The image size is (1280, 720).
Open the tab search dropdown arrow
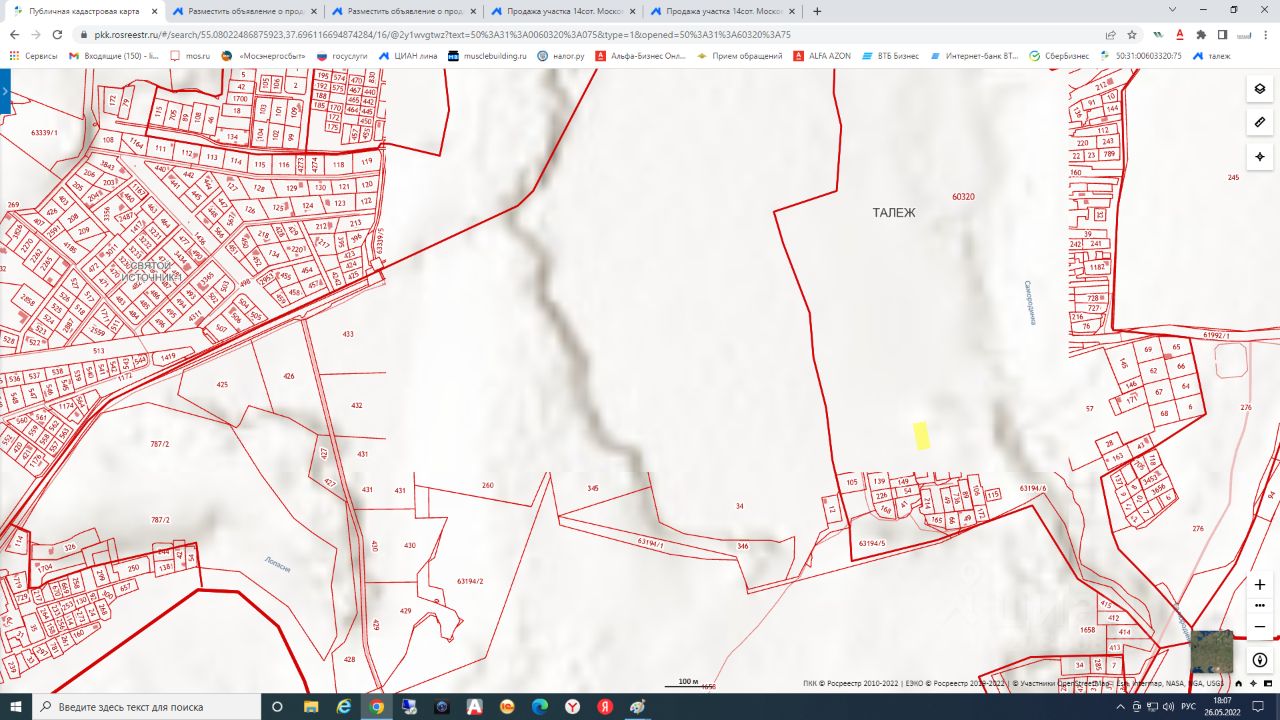tap(1172, 10)
